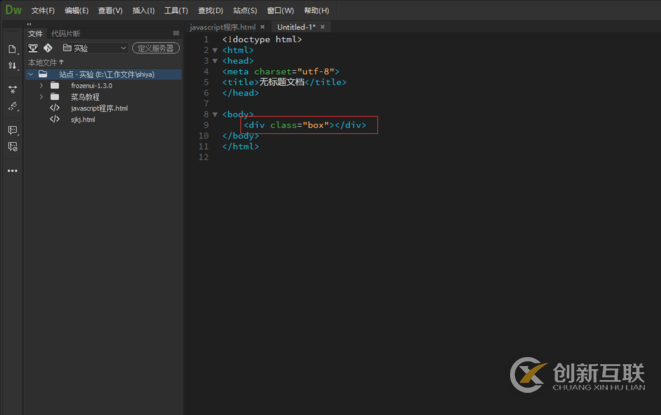Click the File Management arrows icon
This screenshot has width=661, height=415.
click(x=12, y=65)
